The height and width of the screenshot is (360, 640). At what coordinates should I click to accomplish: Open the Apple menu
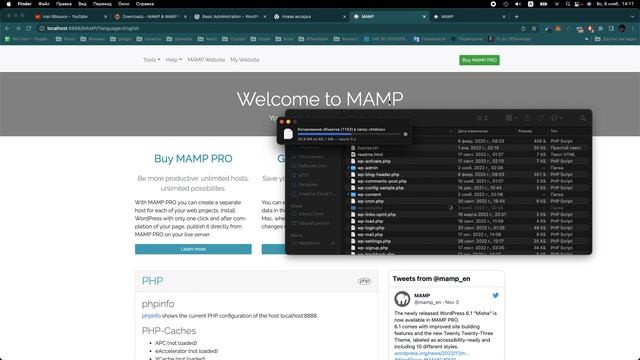click(x=9, y=4)
